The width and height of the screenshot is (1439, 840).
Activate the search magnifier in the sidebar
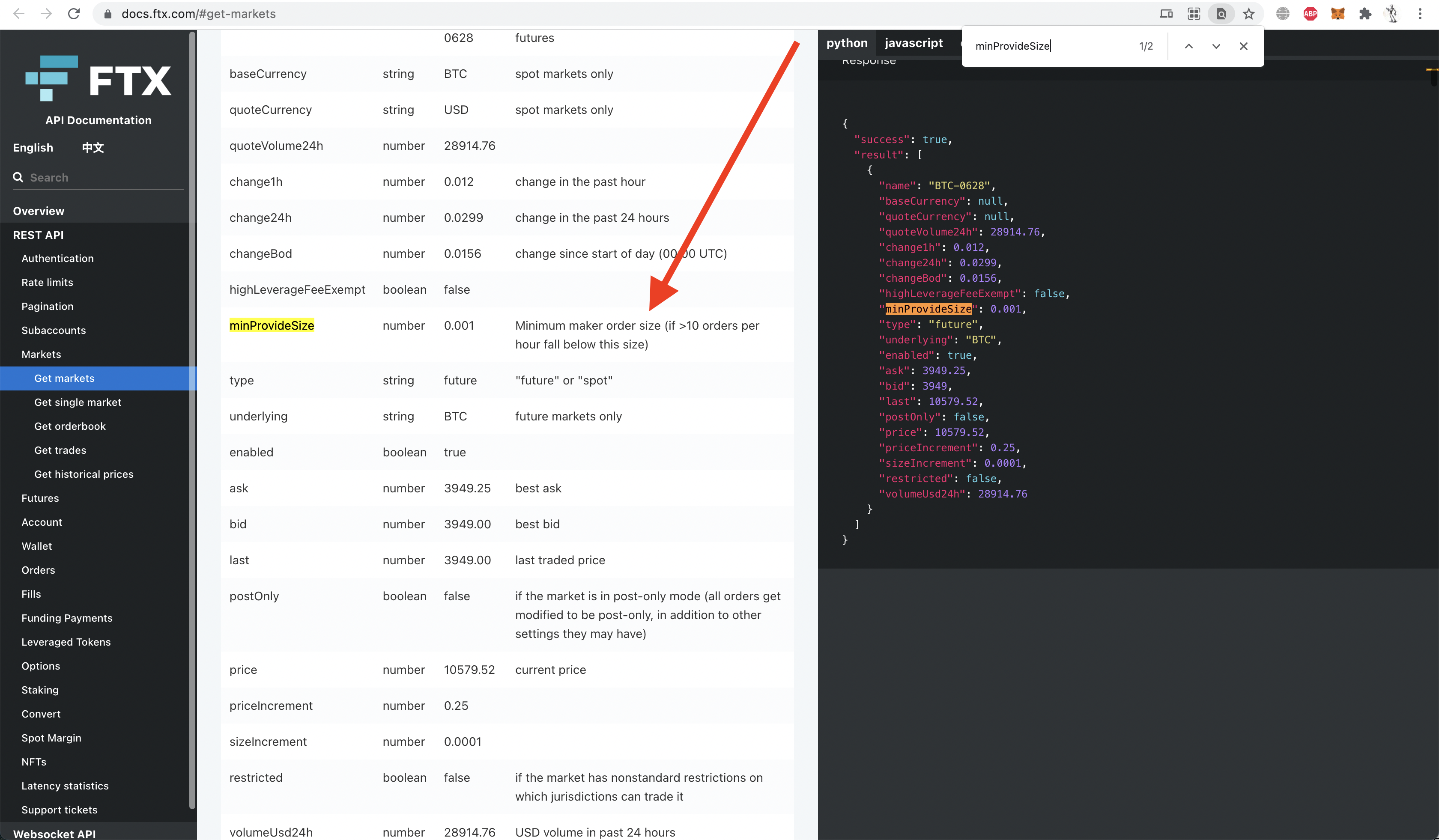pos(18,177)
